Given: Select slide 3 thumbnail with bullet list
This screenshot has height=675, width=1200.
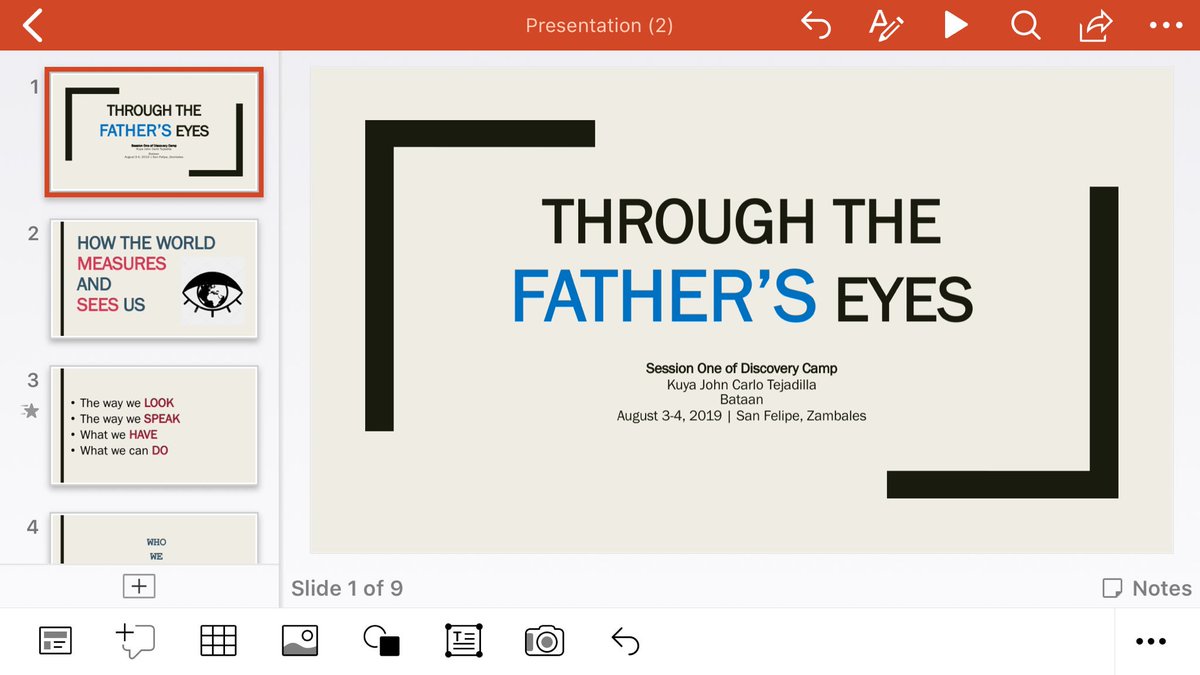Looking at the screenshot, I should click(154, 425).
